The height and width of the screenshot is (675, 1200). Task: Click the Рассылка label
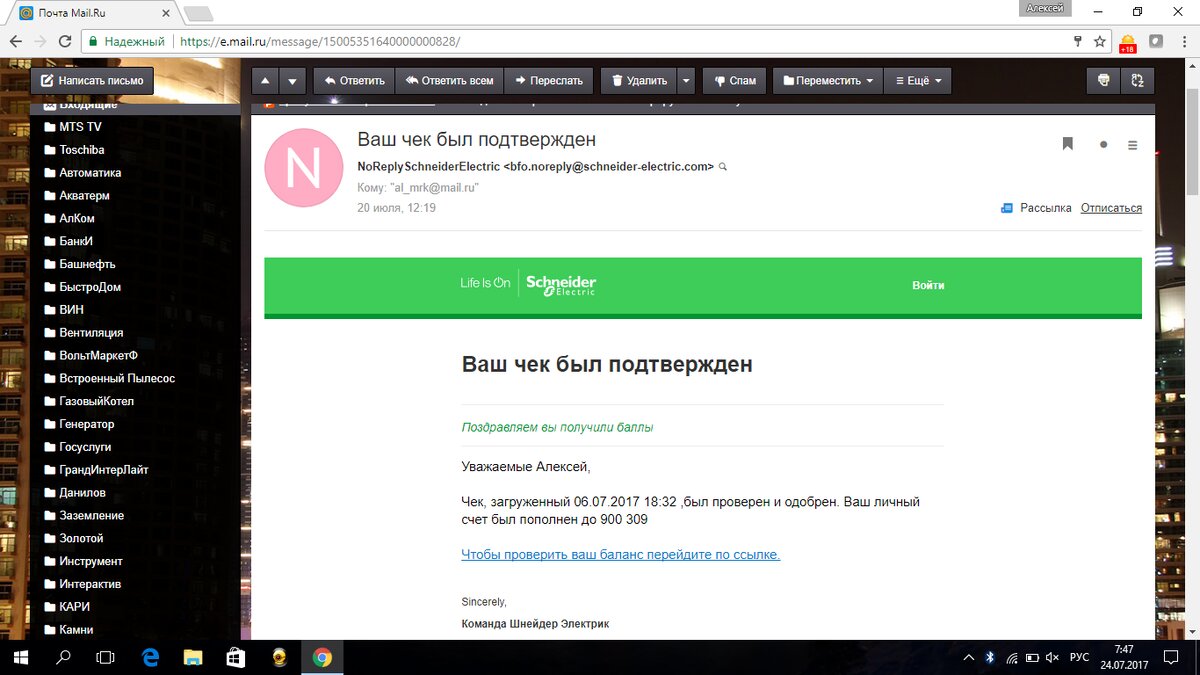(x=1045, y=208)
